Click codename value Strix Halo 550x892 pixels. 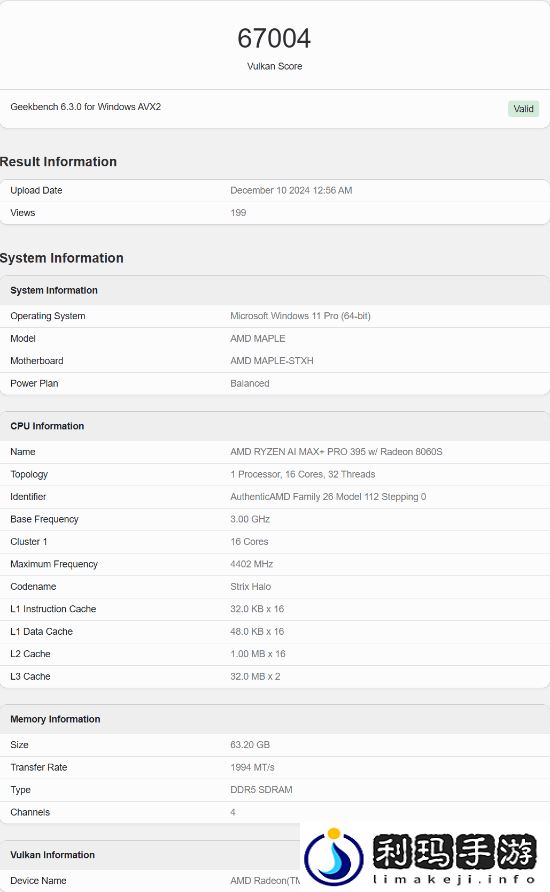pyautogui.click(x=250, y=587)
